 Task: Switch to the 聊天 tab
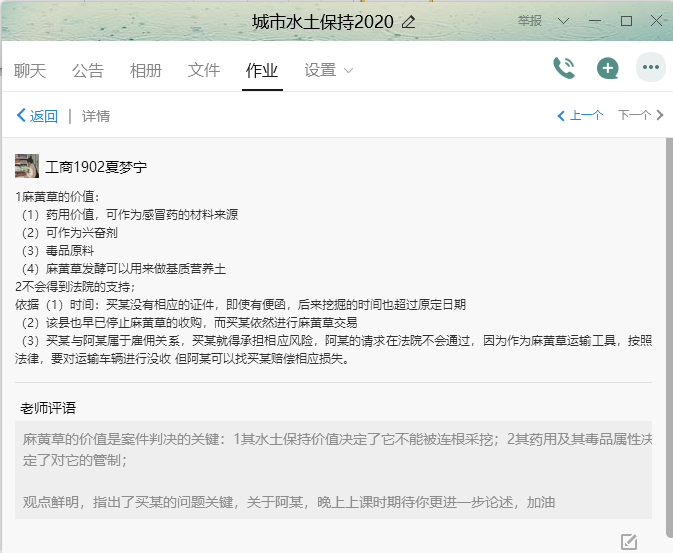coord(30,70)
